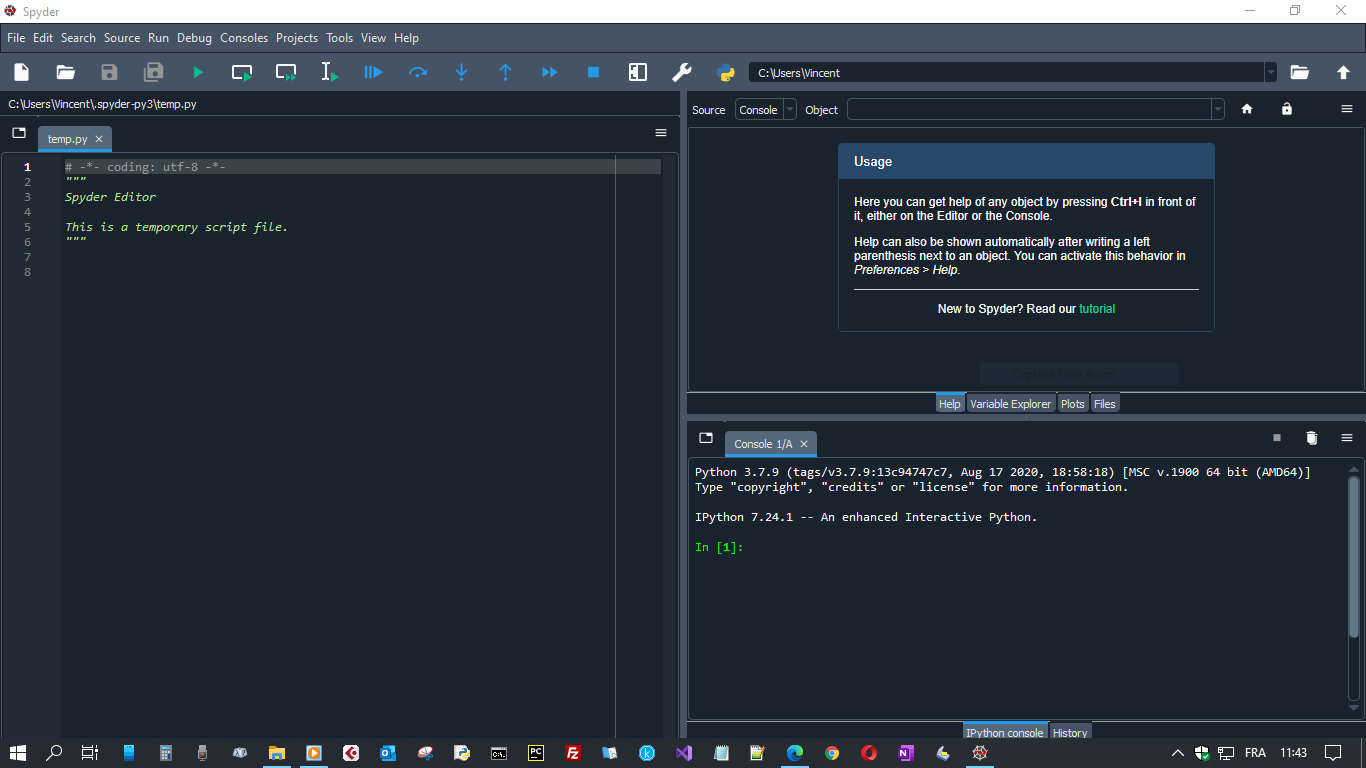Open Windows notification center

coord(1333,753)
